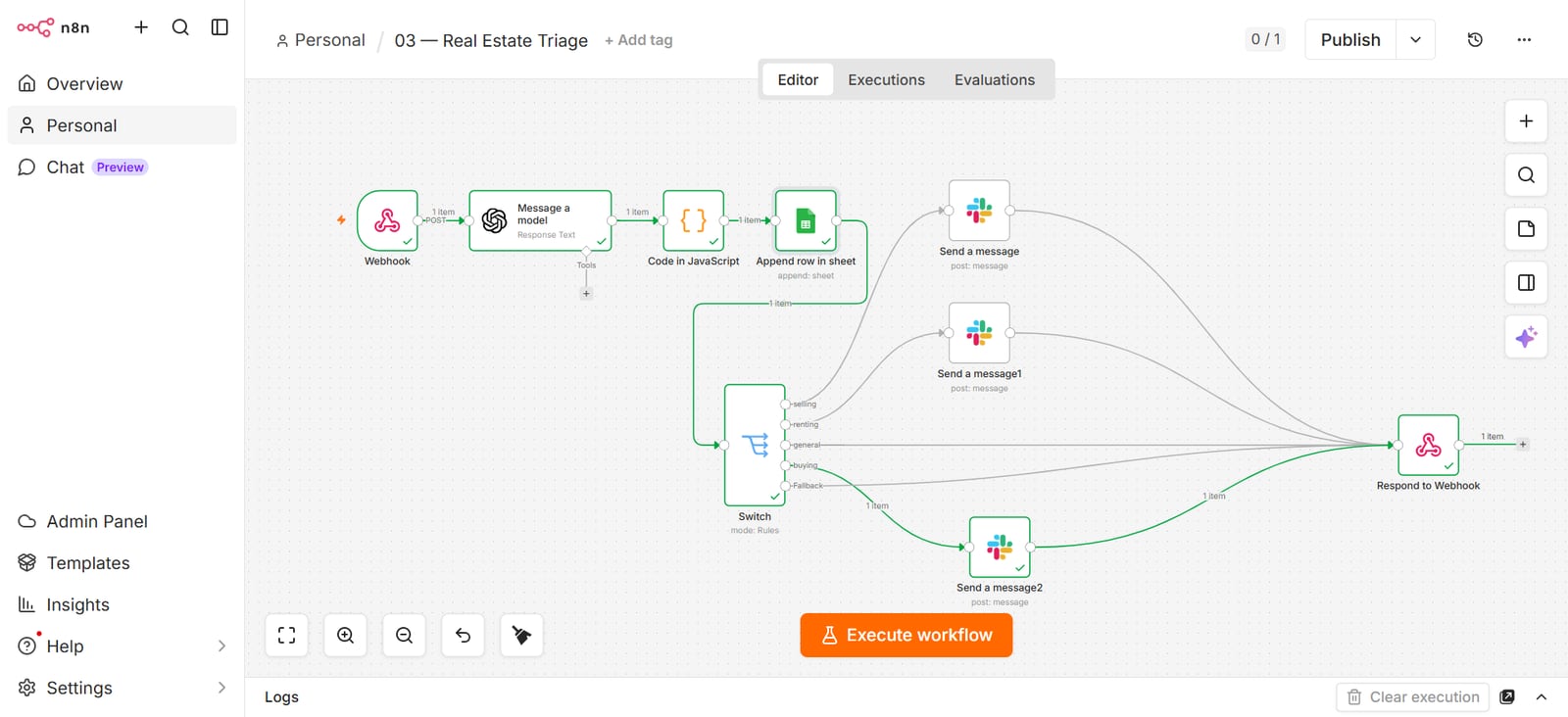Collapse the sidebar panel icon
The width and height of the screenshot is (1568, 717).
220,27
